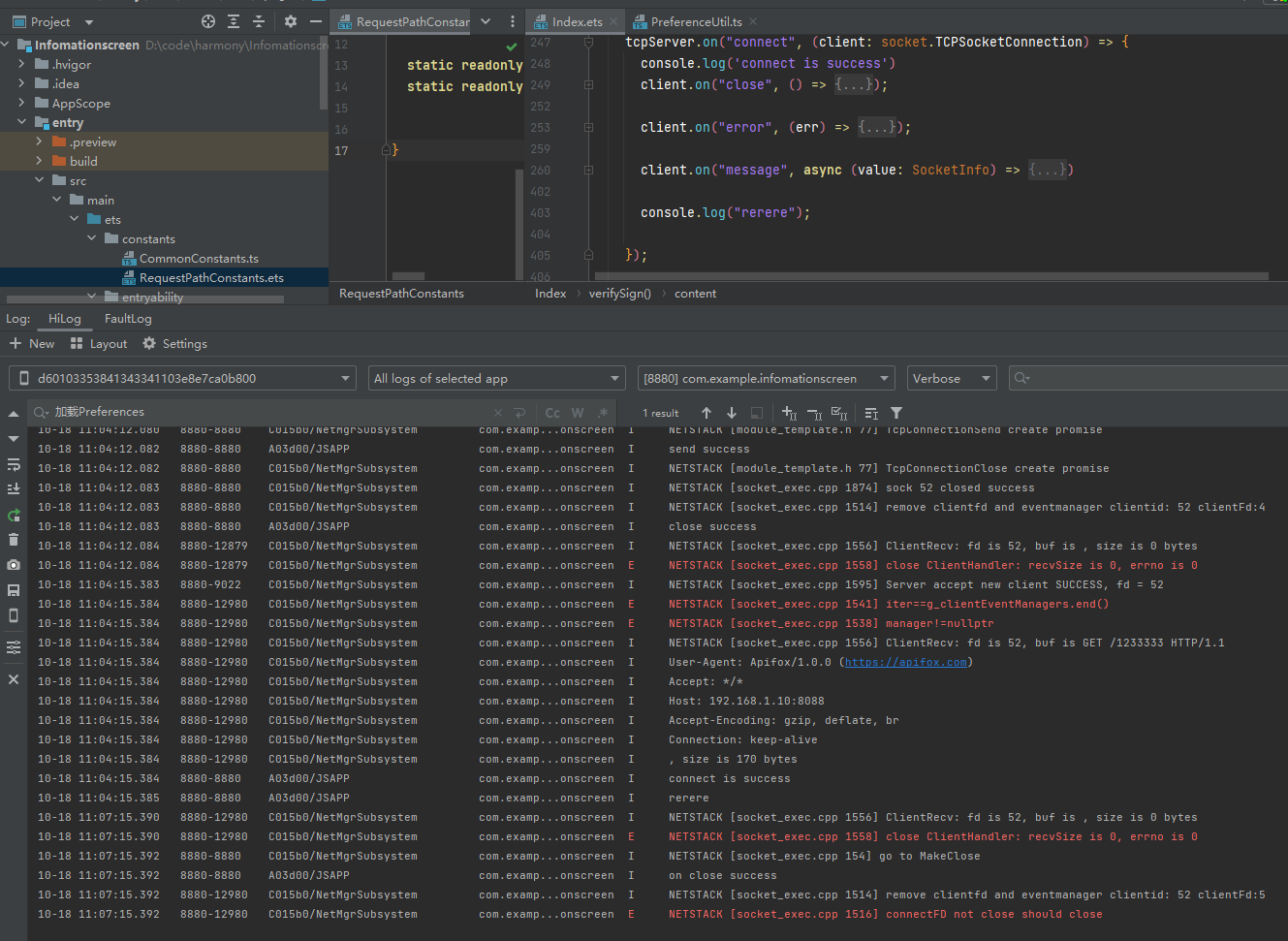1288x941 pixels.
Task: Click Select All Occurrences icon
Action: tap(839, 413)
